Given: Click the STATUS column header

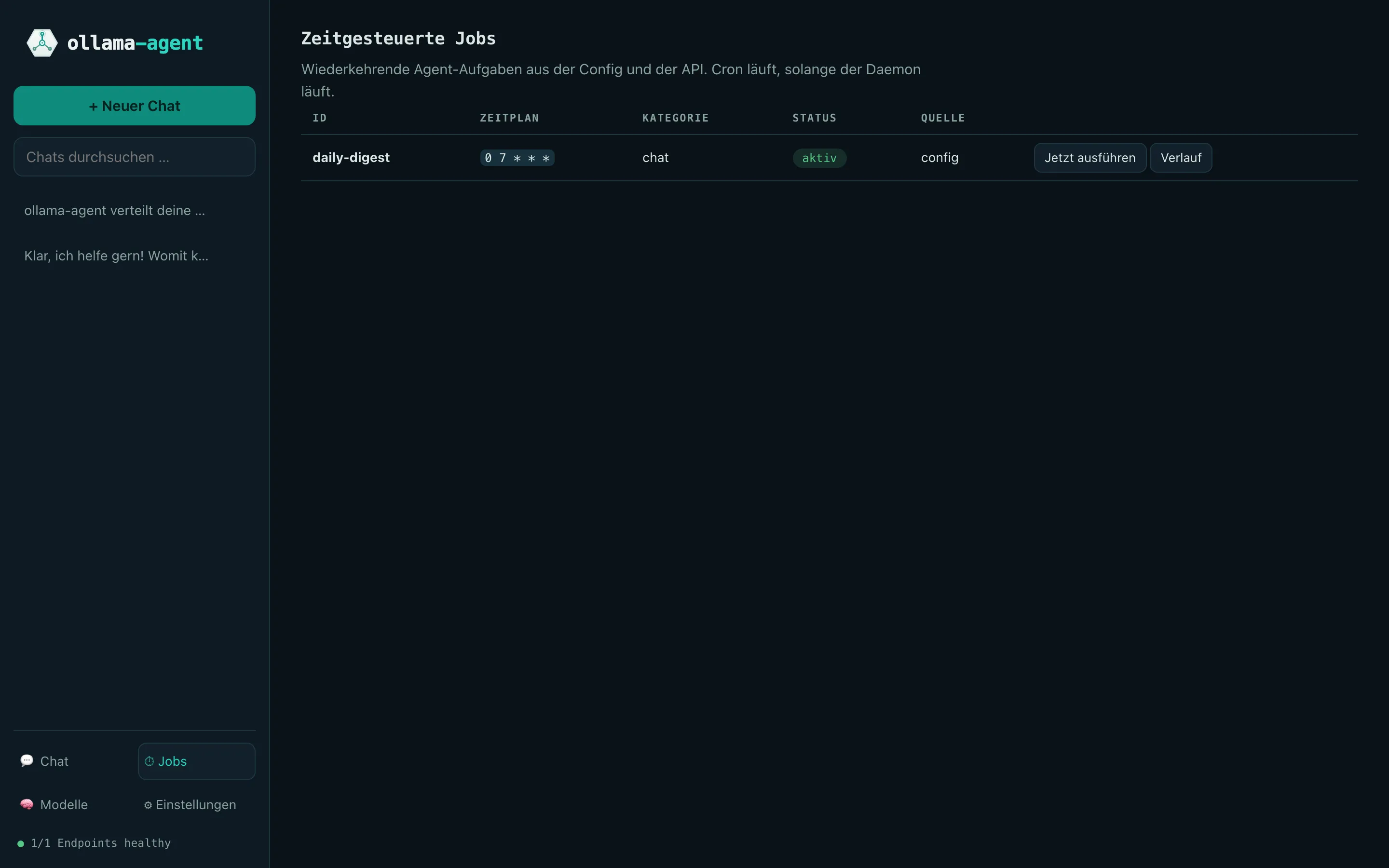Looking at the screenshot, I should [x=815, y=118].
